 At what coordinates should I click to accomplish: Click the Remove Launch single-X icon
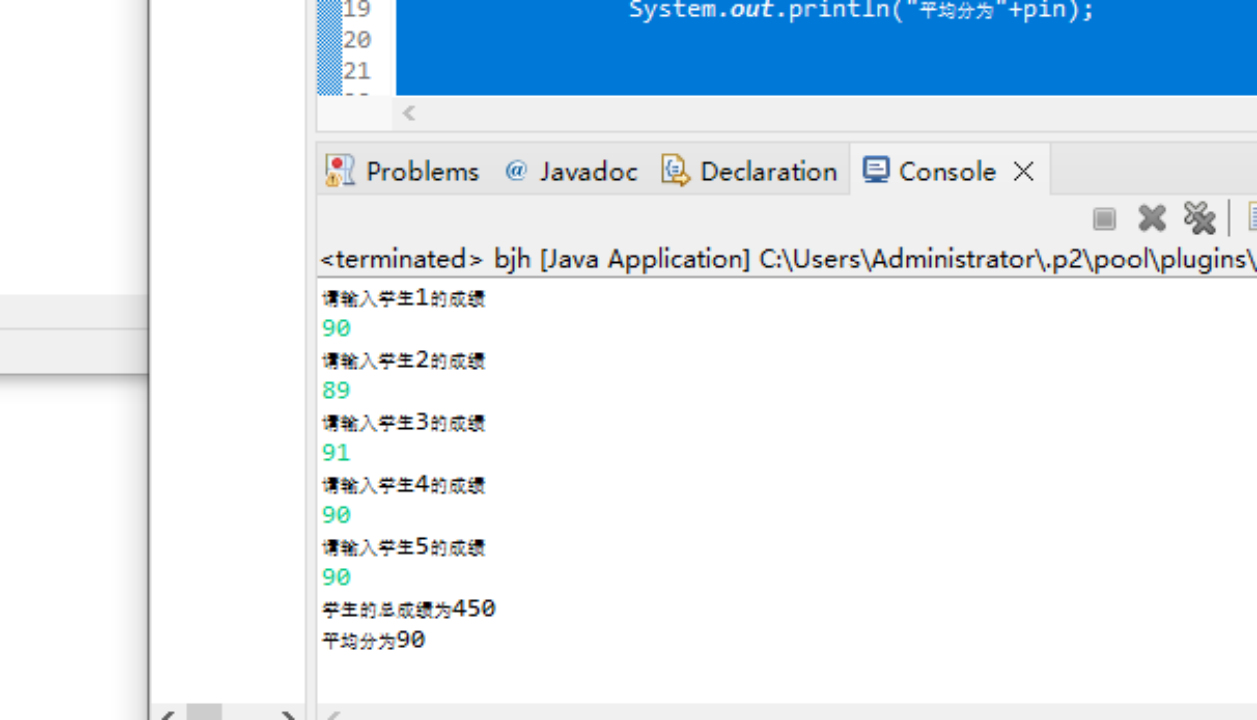pos(1152,218)
